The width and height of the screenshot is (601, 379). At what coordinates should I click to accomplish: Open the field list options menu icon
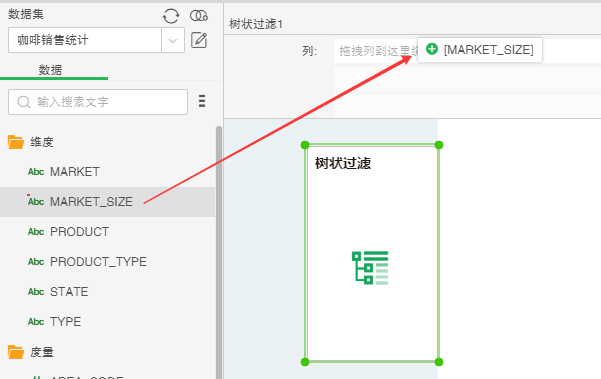pos(202,101)
